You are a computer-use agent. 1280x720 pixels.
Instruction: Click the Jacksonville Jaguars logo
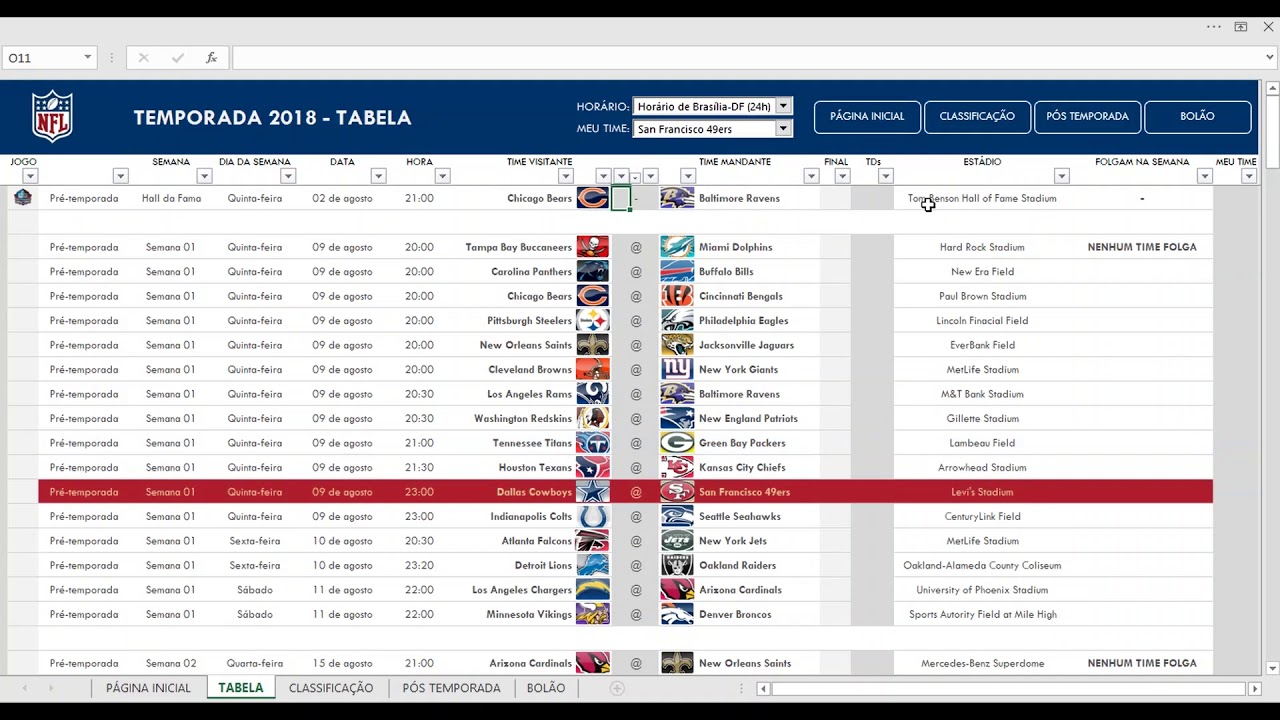(677, 345)
